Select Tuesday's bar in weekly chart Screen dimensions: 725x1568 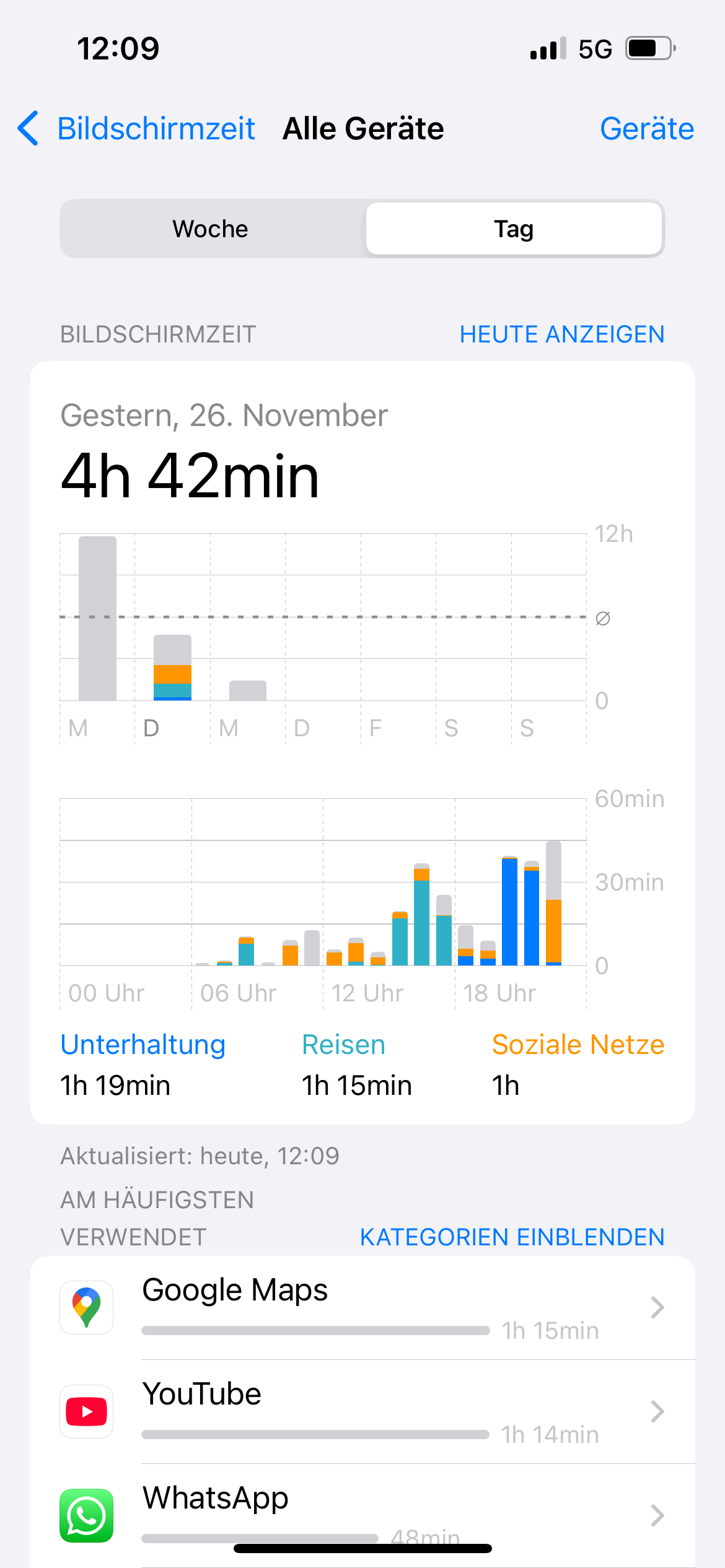pyautogui.click(x=172, y=668)
